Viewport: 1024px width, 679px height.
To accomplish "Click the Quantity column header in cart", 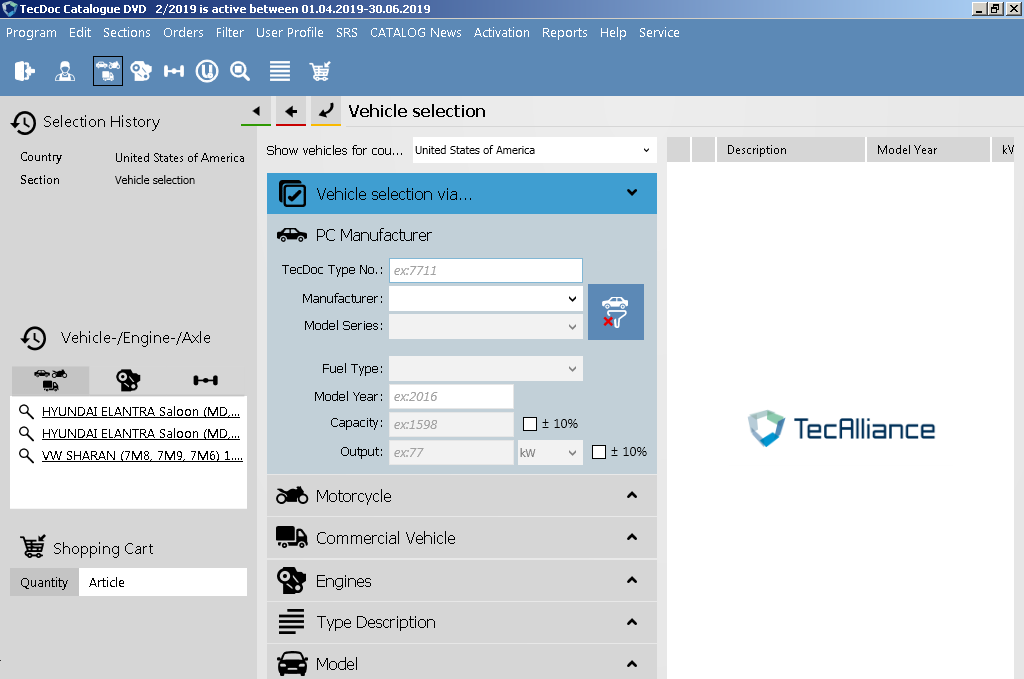I will (44, 582).
